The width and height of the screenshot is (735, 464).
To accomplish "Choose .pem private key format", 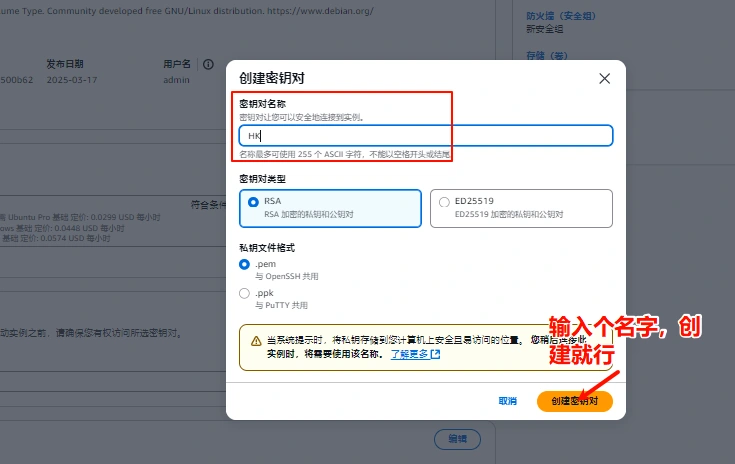I will (x=245, y=264).
